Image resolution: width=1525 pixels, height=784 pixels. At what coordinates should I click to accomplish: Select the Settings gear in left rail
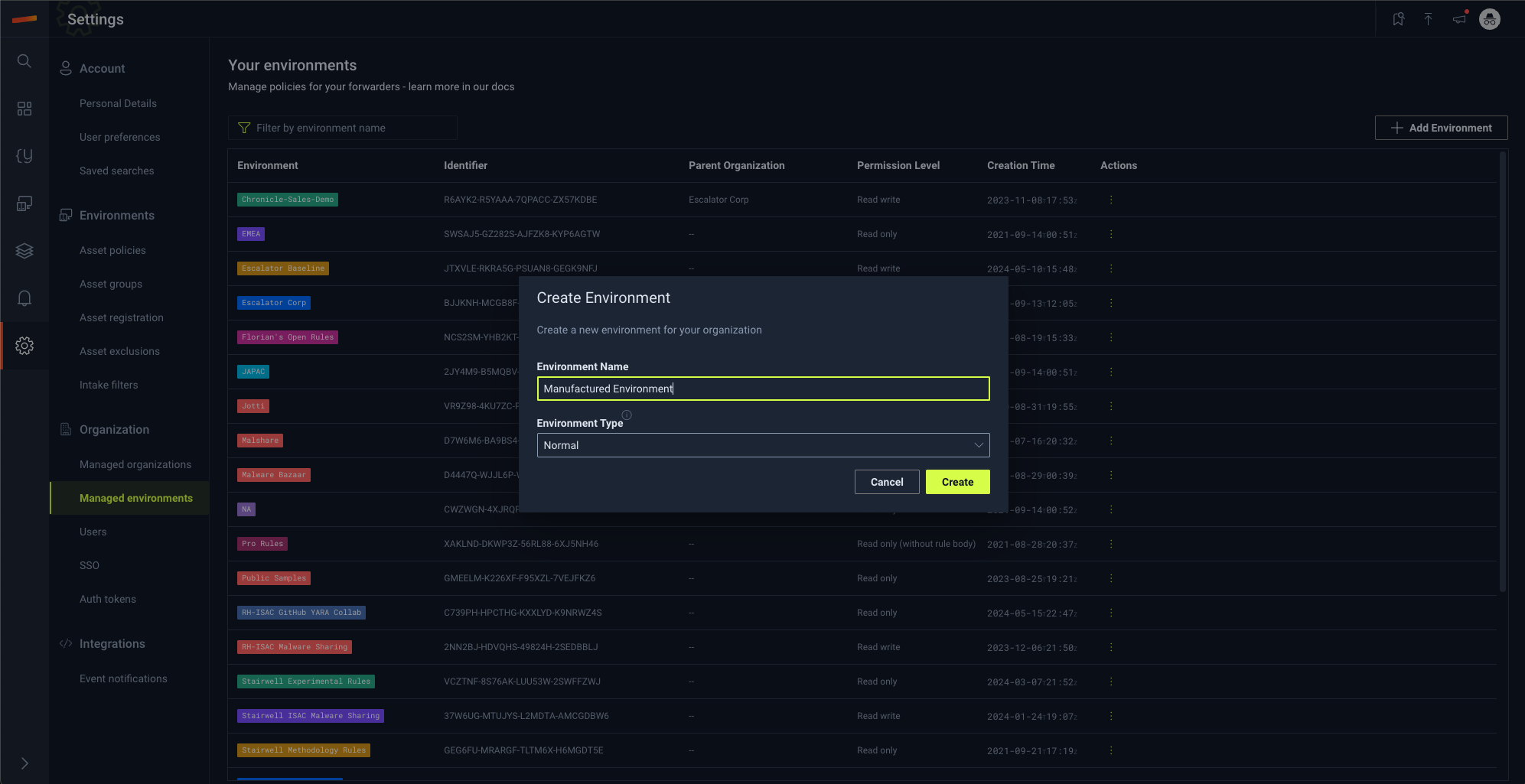(x=24, y=346)
